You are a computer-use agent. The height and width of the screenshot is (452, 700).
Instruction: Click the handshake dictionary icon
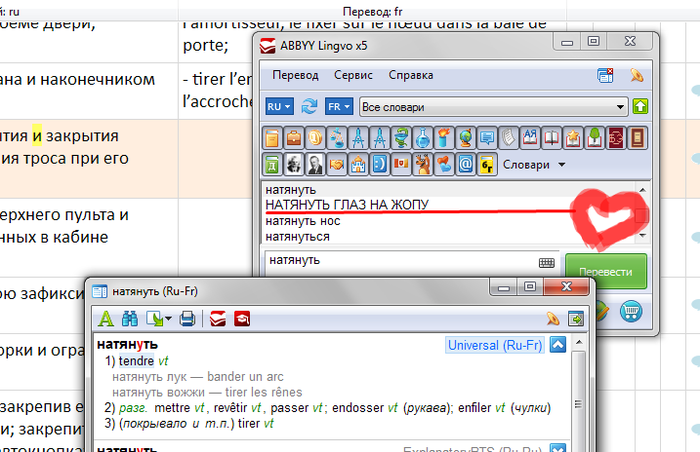[337, 165]
